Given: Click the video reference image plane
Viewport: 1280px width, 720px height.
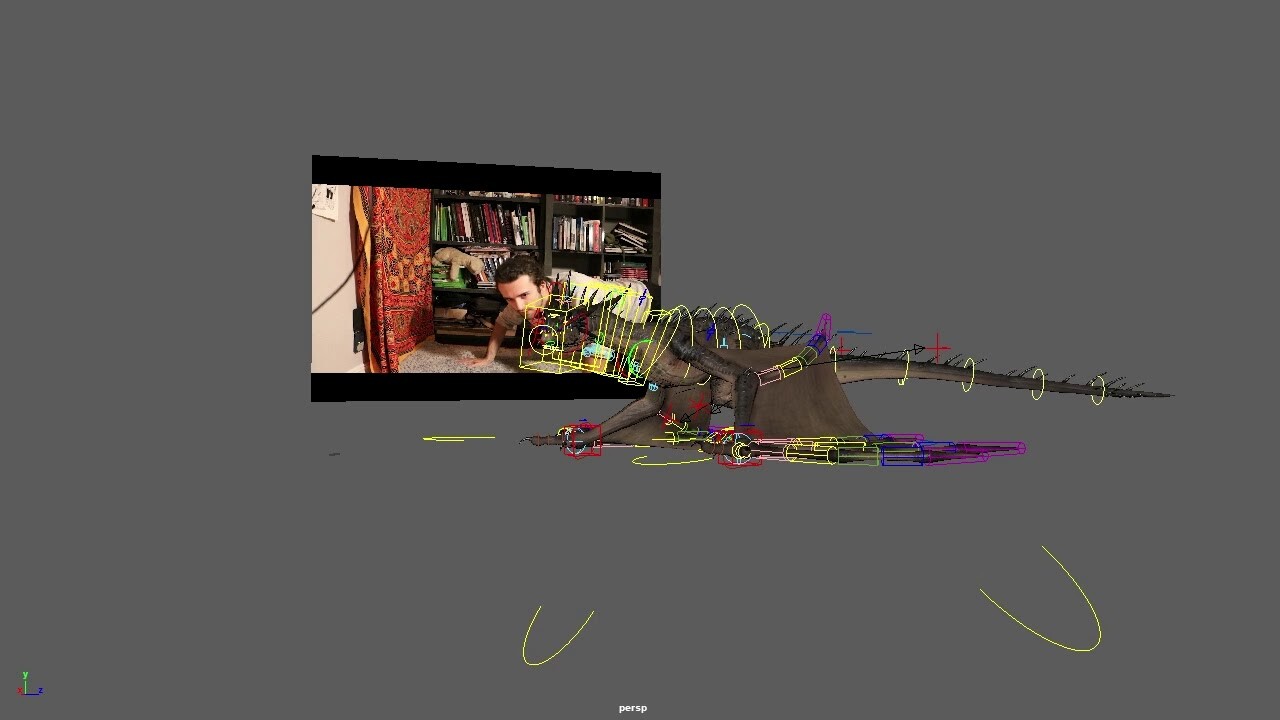Looking at the screenshot, I should pos(400,250).
